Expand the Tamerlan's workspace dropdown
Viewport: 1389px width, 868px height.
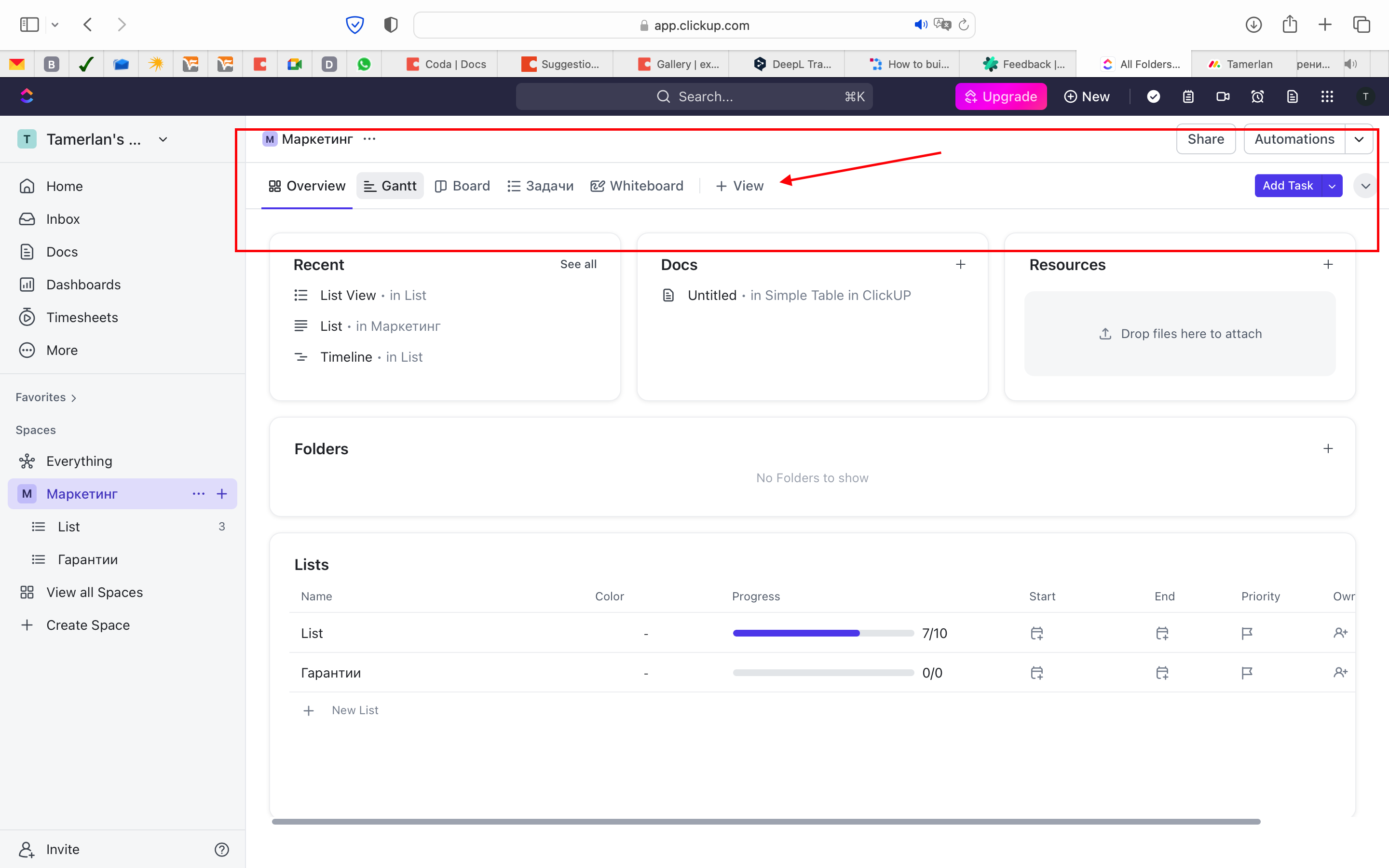pos(163,139)
